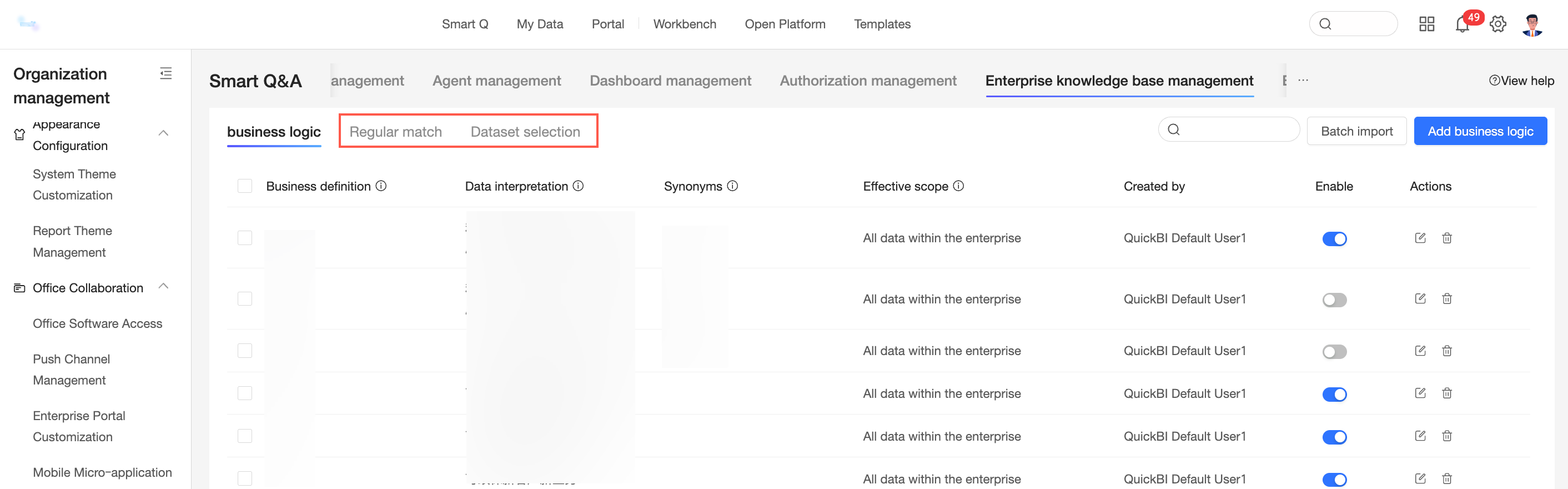Open the settings gear icon

(1497, 24)
